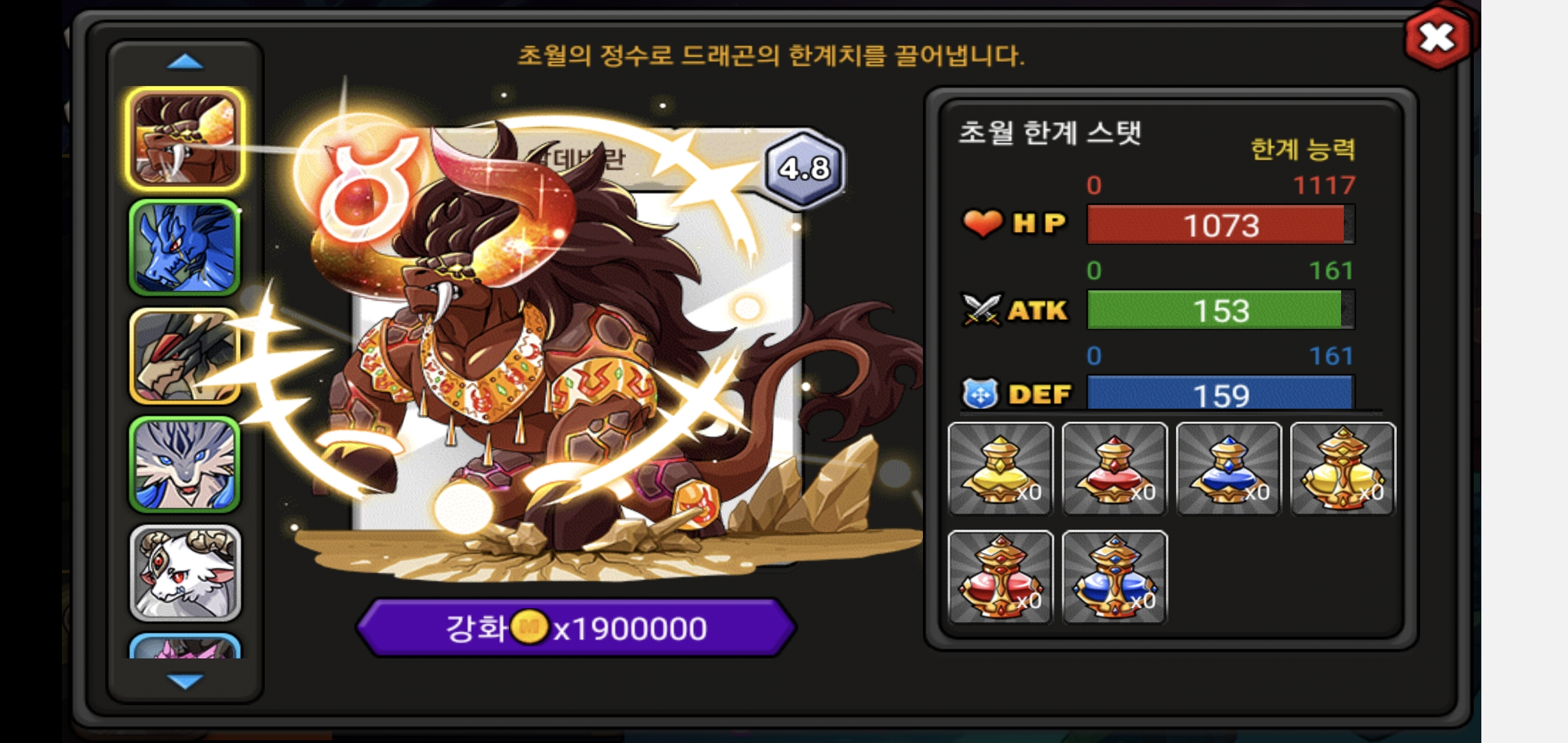Choose the dark winged dragon portrait
Viewport: 1568px width, 743px height.
pyautogui.click(x=184, y=356)
